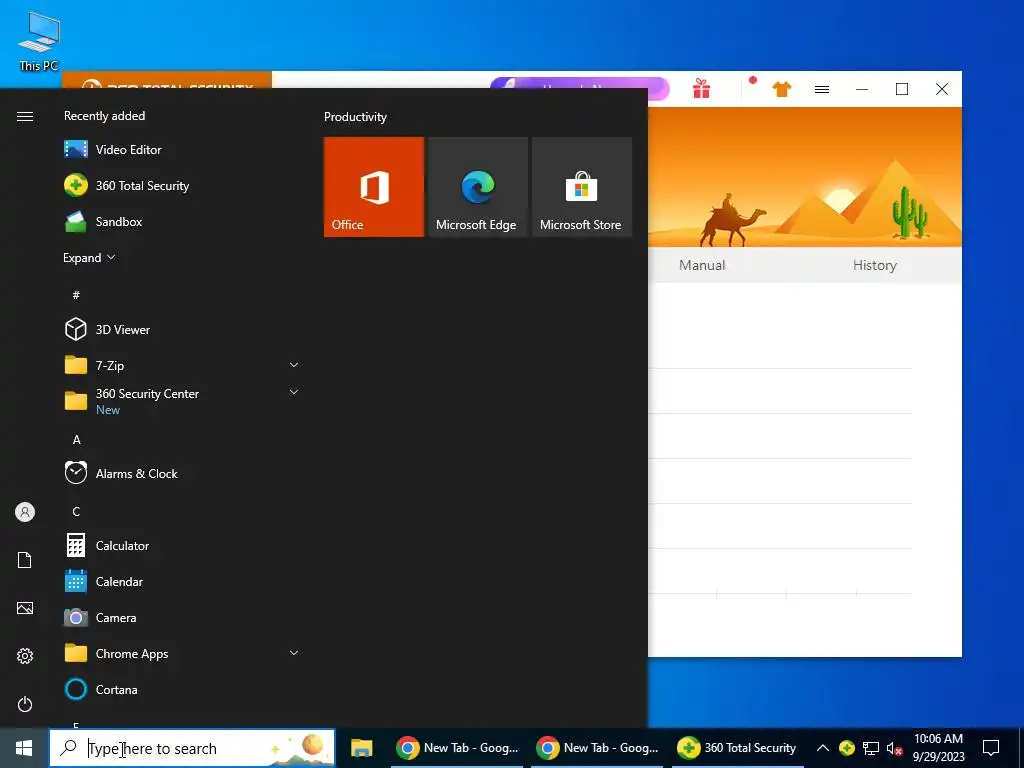Screen dimensions: 1024x768
Task: Expand Start menu hamburger navigation
Action: tap(25, 116)
